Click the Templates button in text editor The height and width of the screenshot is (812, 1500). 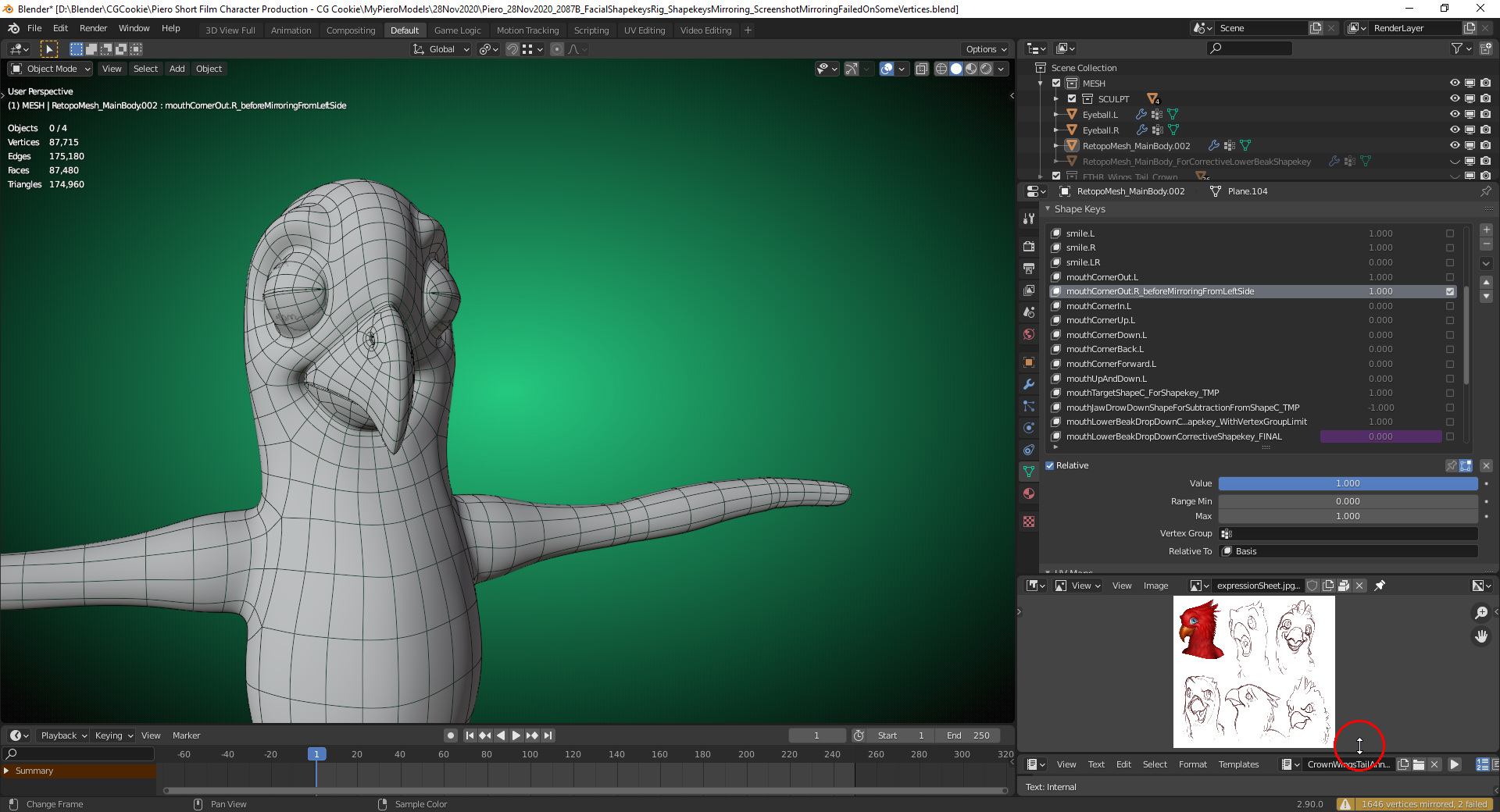click(1238, 764)
